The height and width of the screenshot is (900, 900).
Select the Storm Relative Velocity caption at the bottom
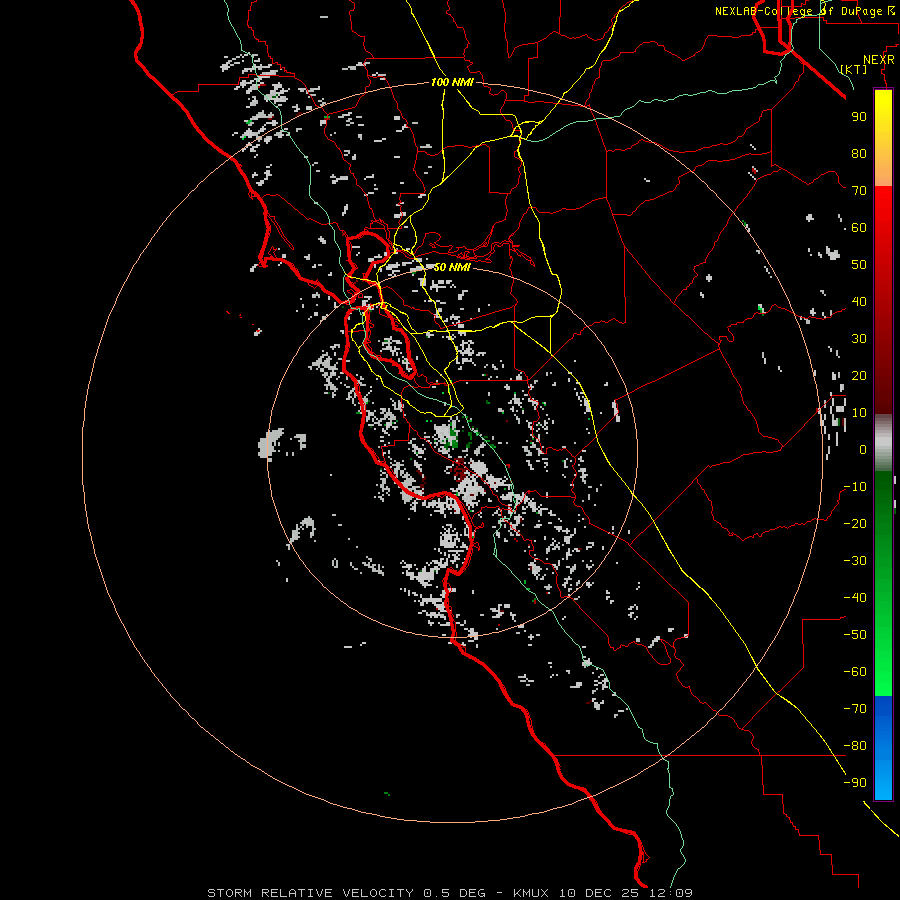pos(449,893)
